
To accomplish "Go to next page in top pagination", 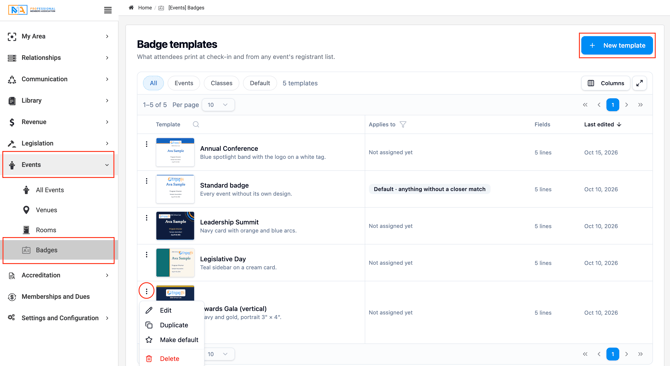I will (626, 105).
